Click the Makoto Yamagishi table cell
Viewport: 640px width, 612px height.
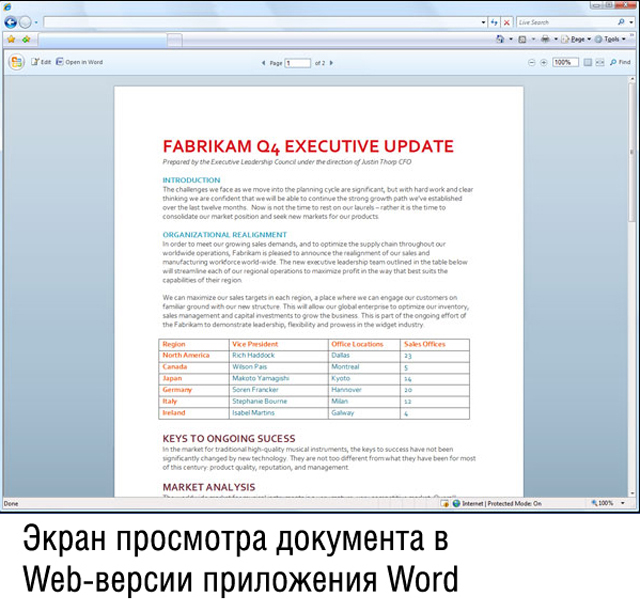pos(278,378)
